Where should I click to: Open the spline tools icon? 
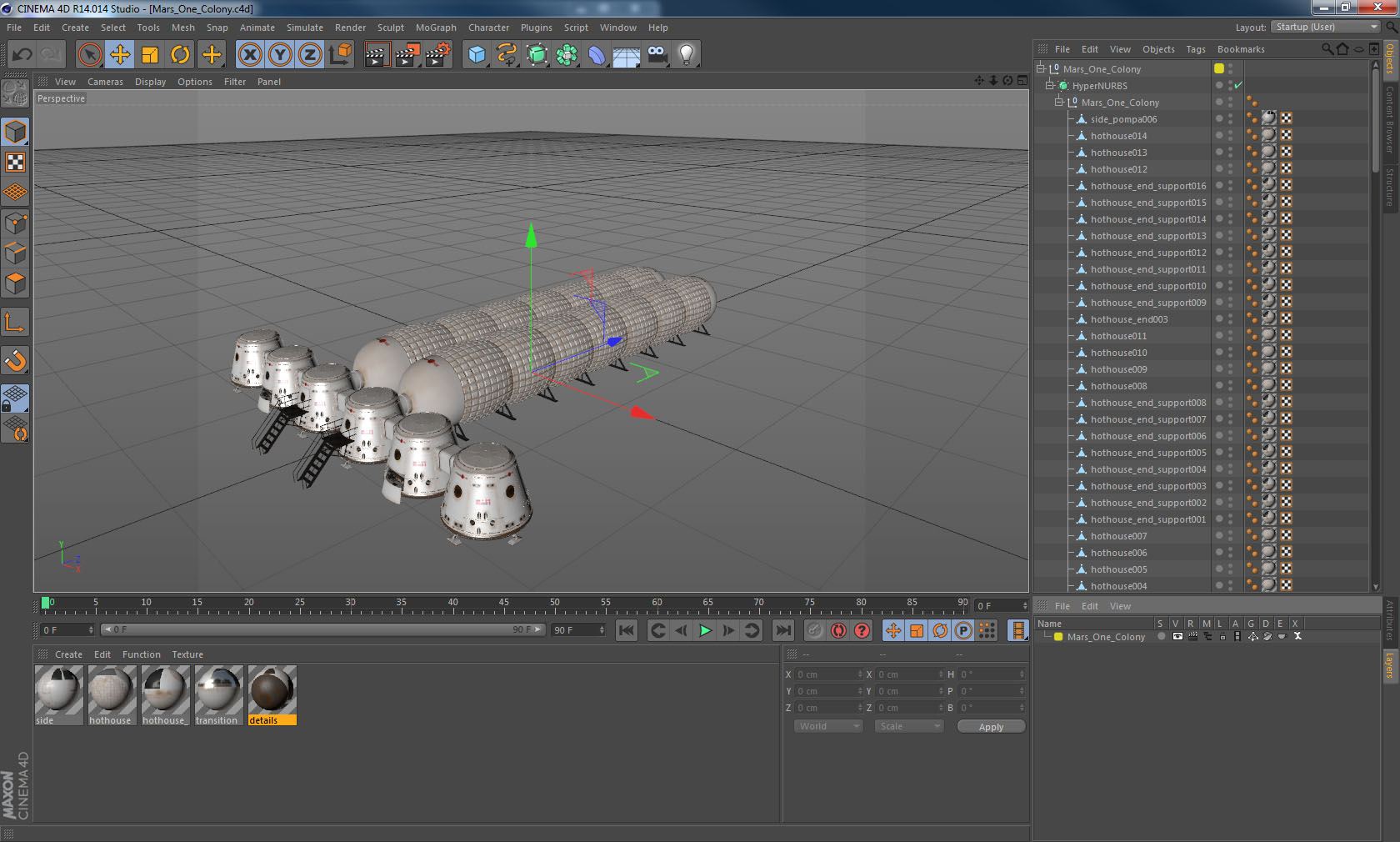point(507,55)
